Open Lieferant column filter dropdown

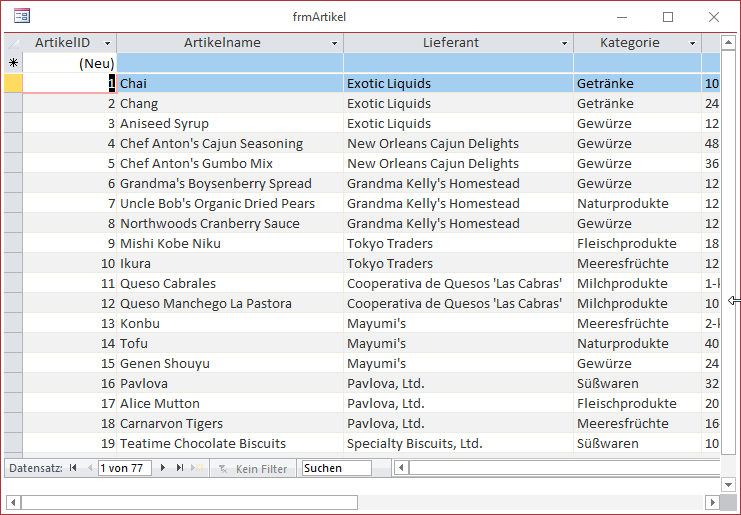(x=564, y=43)
